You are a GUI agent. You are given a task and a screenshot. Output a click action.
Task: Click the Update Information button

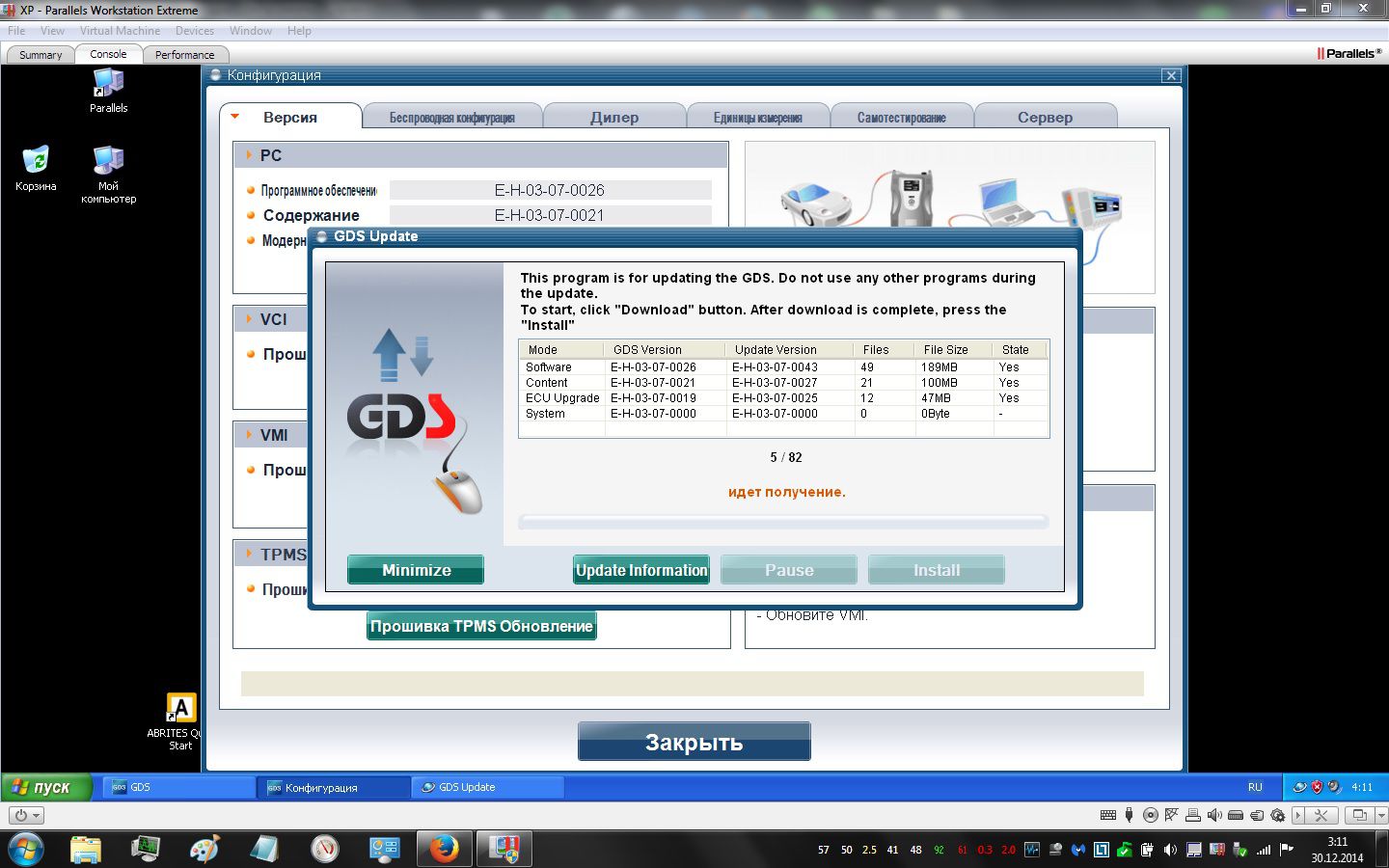pos(641,570)
